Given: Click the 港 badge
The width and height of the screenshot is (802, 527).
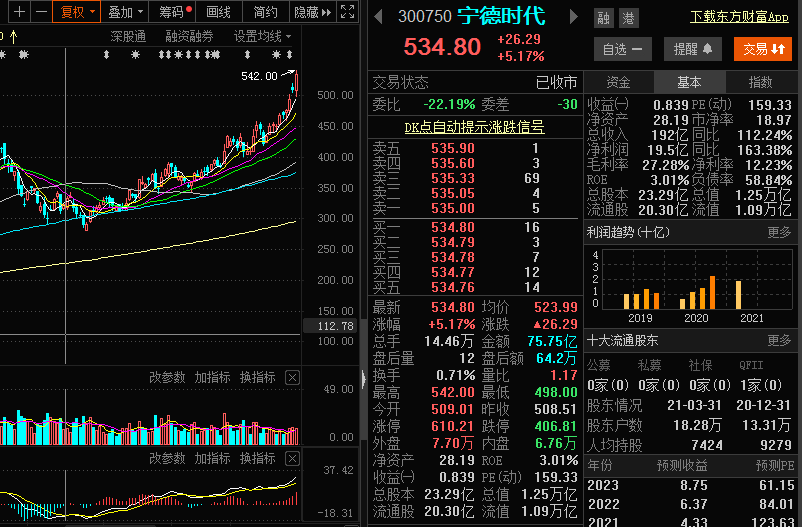Looking at the screenshot, I should click(x=628, y=18).
